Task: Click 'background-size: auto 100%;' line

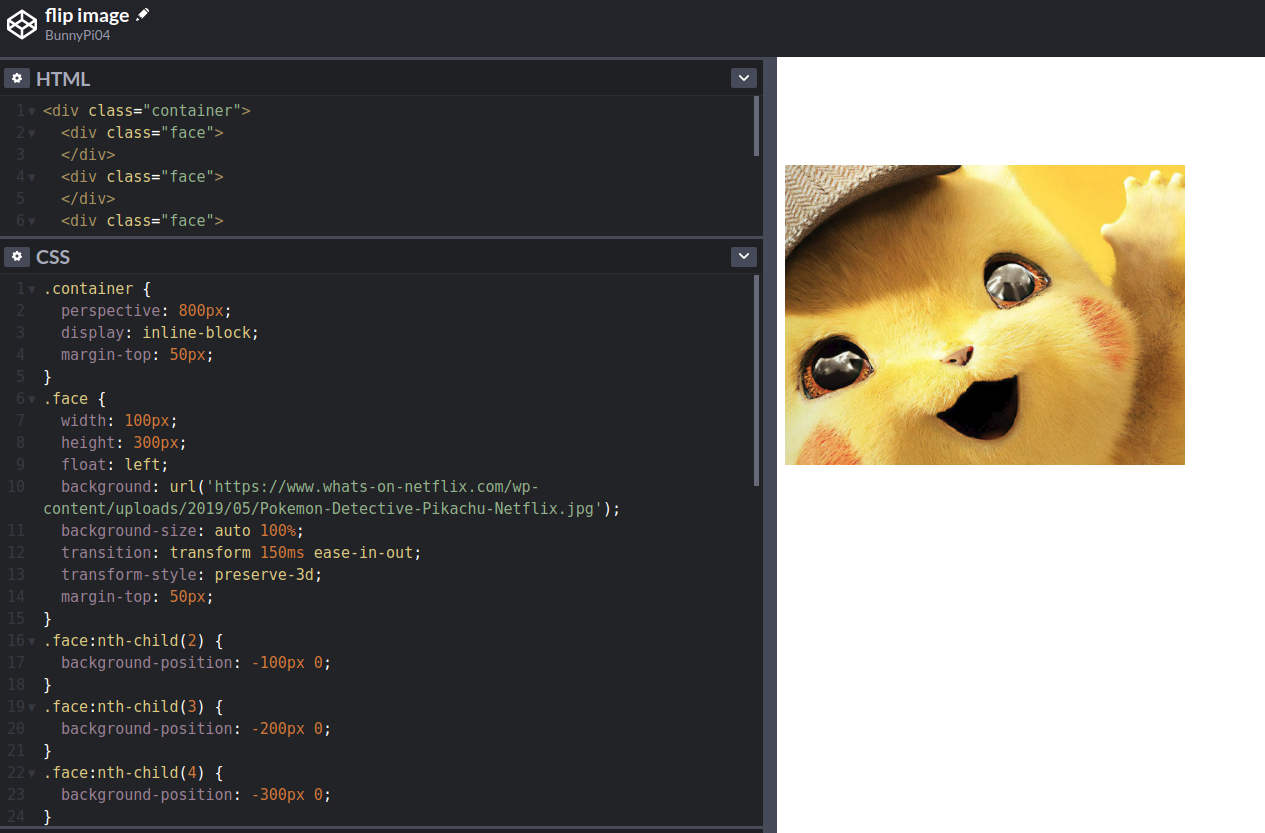Action: [182, 531]
